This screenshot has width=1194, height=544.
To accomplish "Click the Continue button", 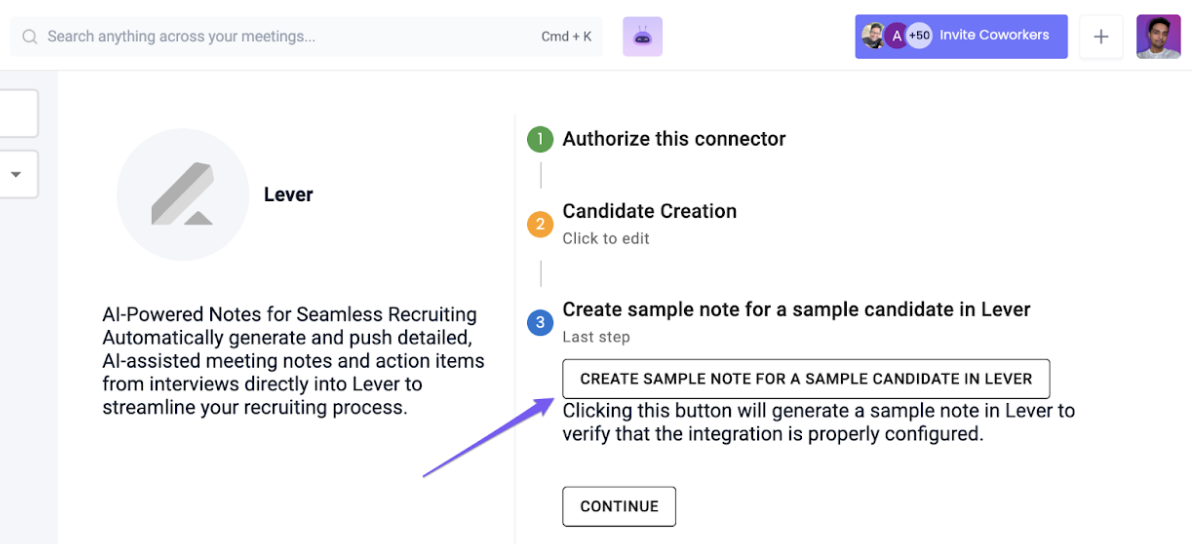I will (x=619, y=507).
